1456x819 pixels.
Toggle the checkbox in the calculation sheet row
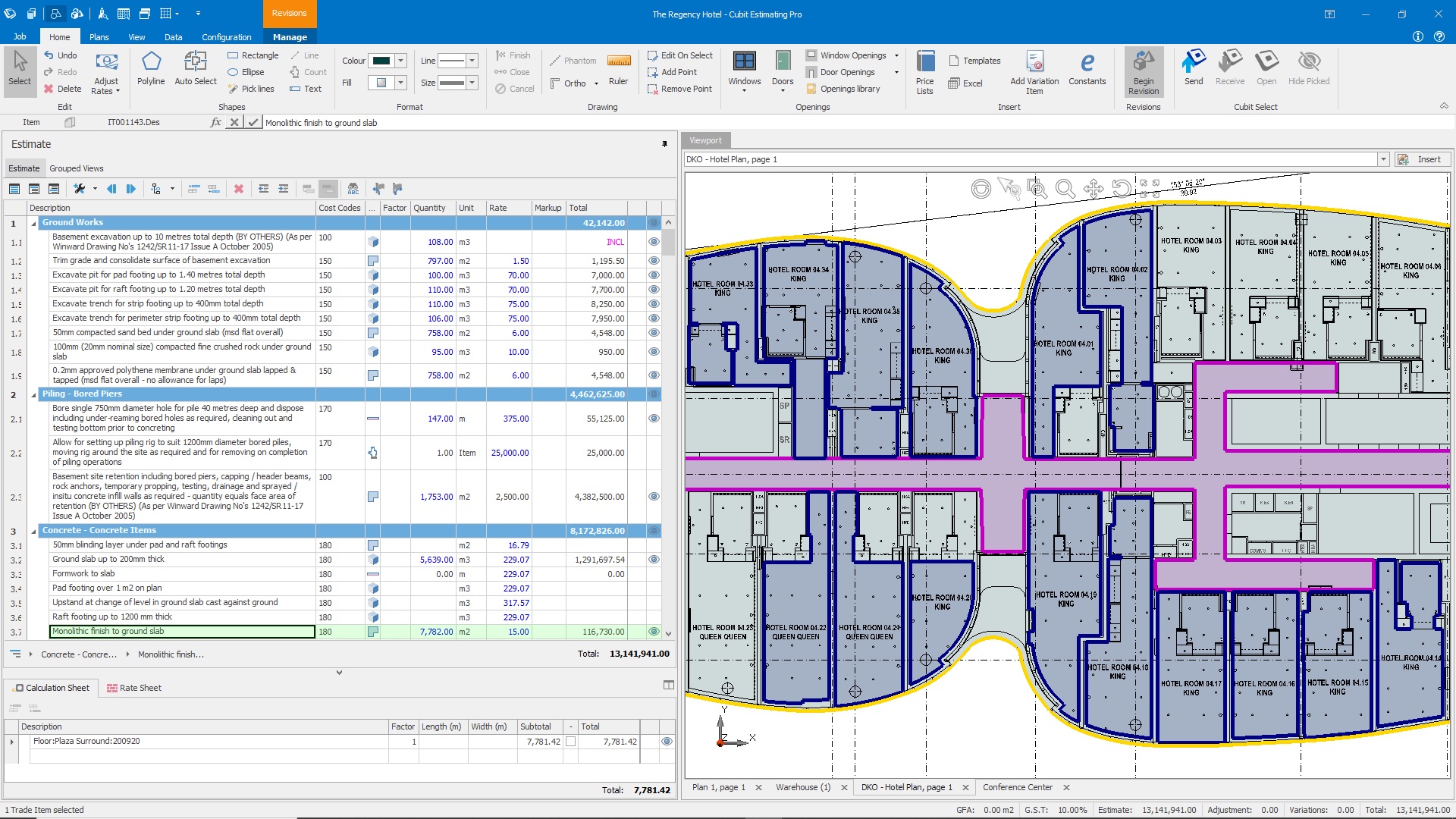pos(570,742)
